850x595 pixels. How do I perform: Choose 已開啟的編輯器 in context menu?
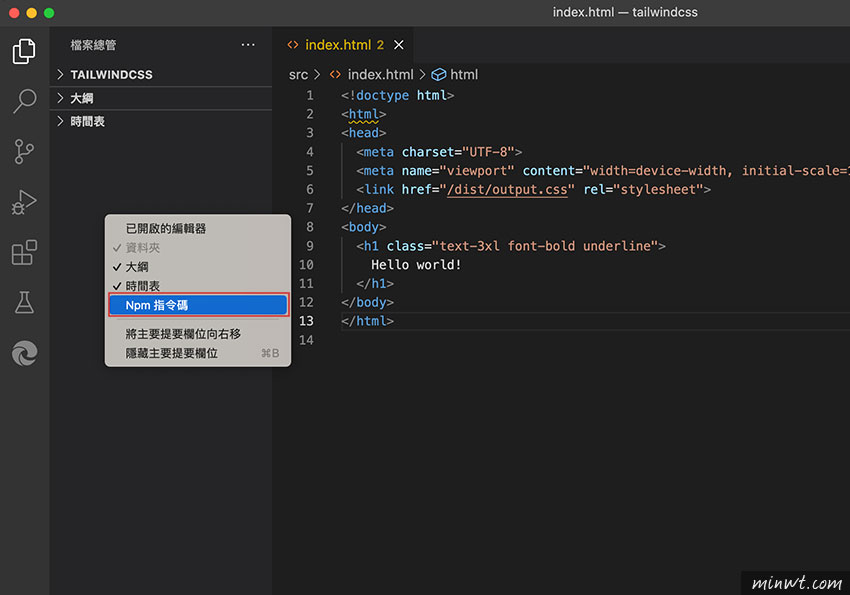tap(198, 229)
